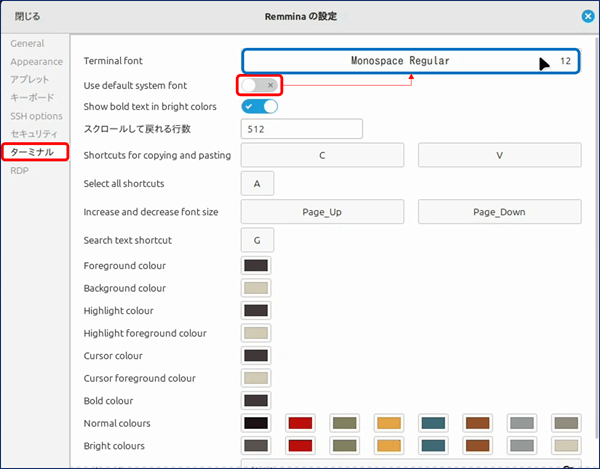Click the 閉じる button in the header
The width and height of the screenshot is (600, 469).
pos(27,16)
